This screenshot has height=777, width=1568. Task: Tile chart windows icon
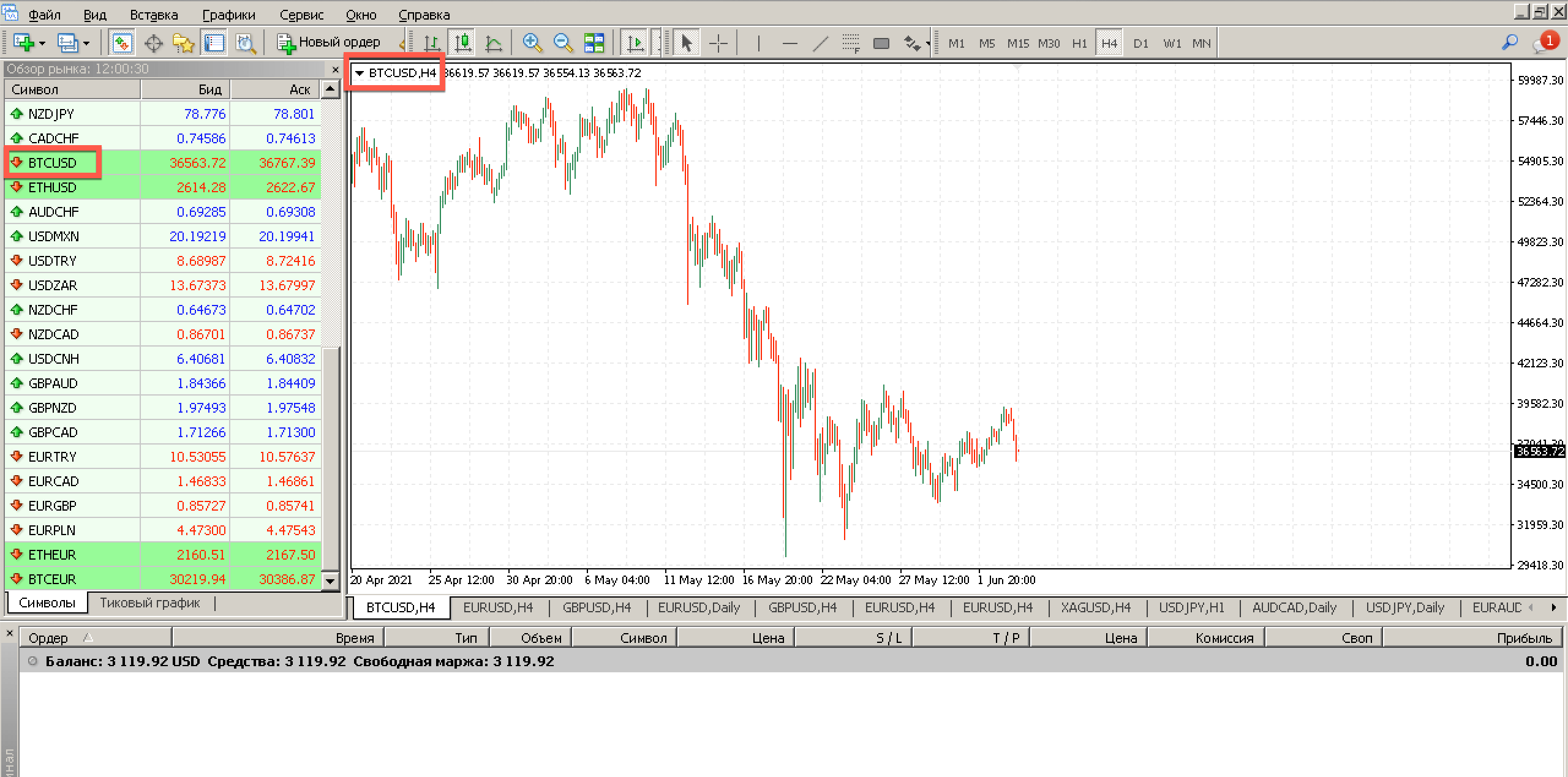594,43
